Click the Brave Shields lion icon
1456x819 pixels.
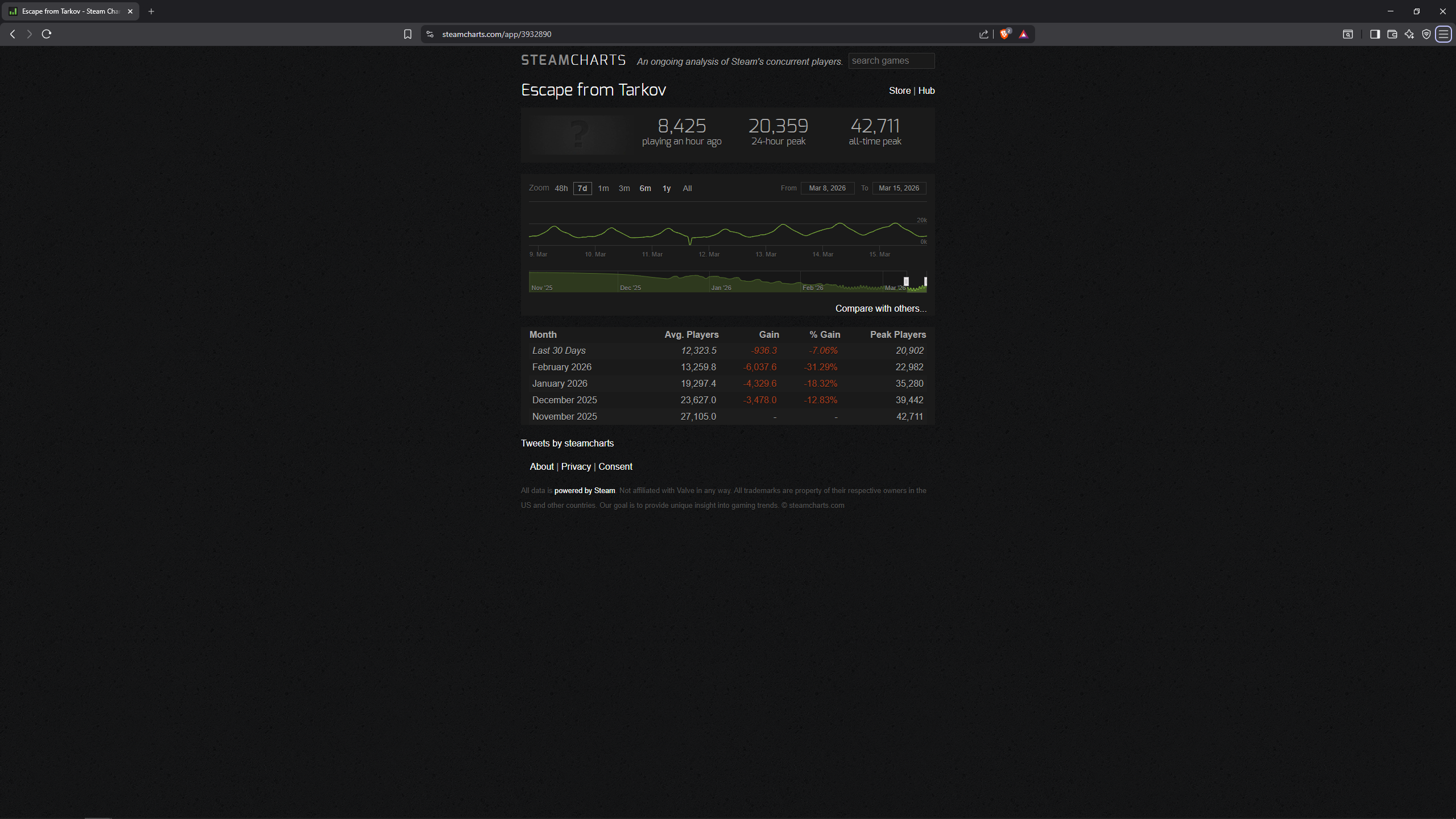[1004, 34]
